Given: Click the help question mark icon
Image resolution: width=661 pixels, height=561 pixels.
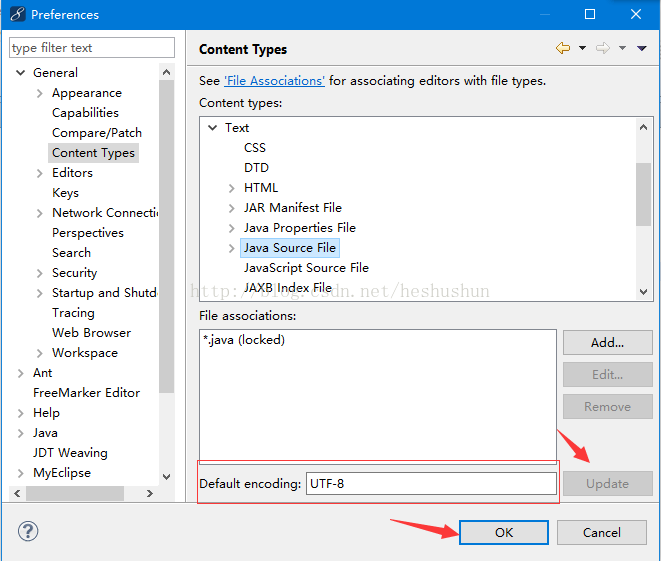Looking at the screenshot, I should pos(28,531).
